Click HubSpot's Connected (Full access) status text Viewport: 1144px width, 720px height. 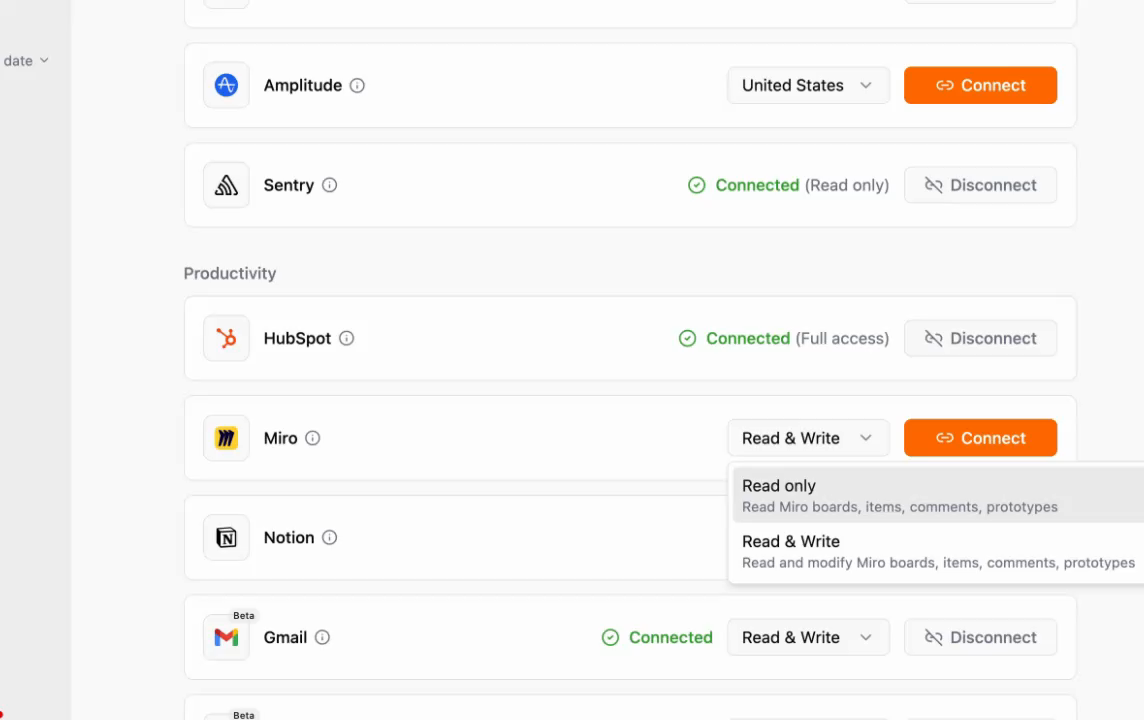(797, 338)
